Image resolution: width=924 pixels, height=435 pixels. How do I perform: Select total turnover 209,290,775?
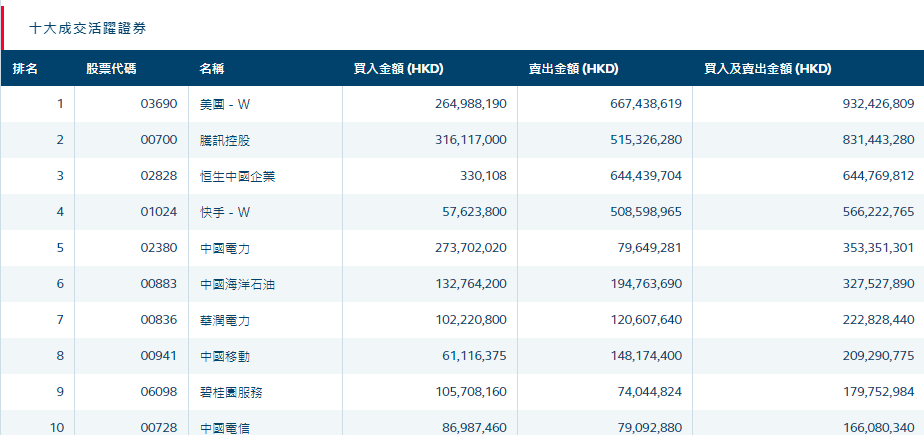click(x=879, y=355)
